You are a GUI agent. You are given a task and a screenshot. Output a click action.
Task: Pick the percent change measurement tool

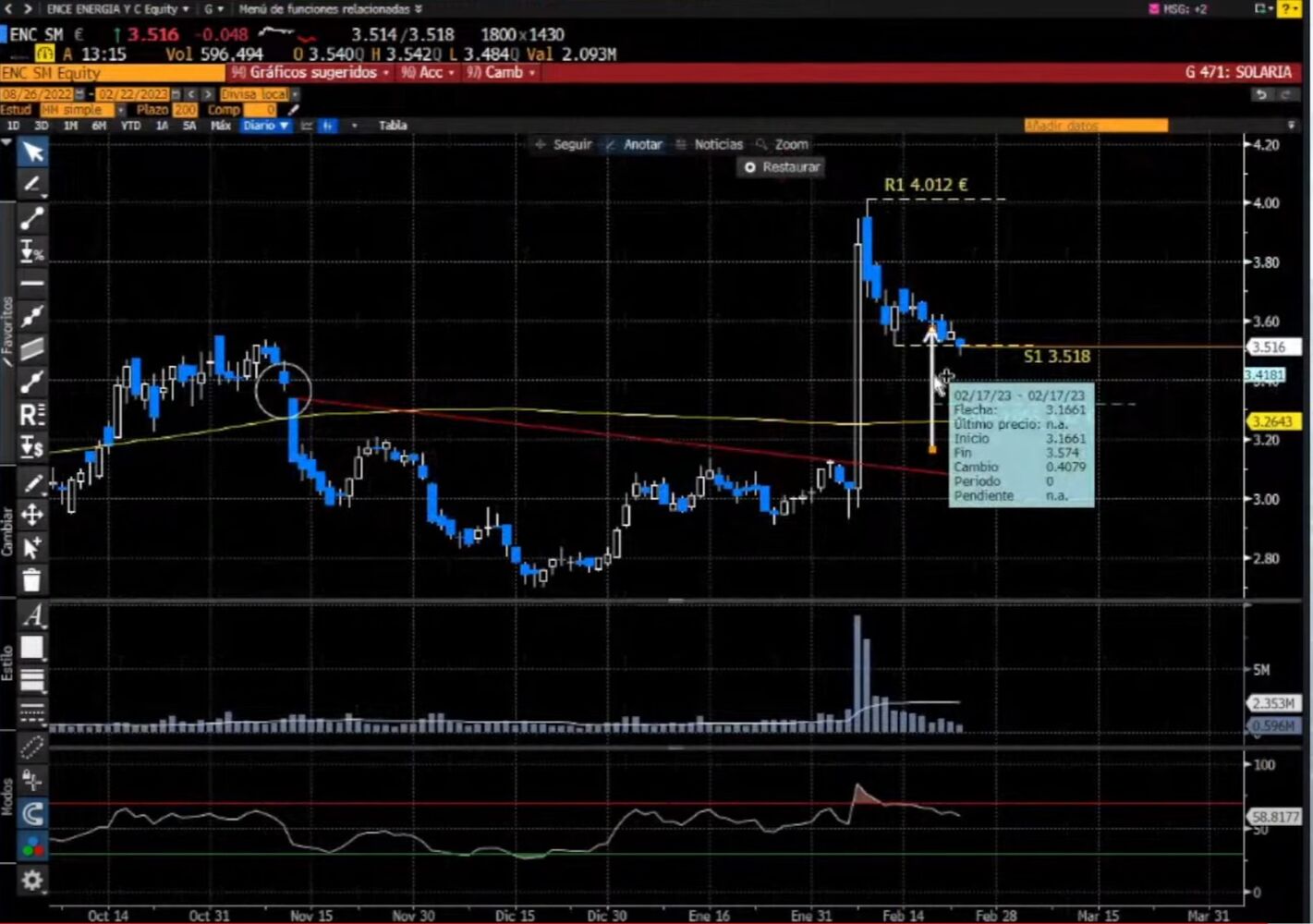coord(32,250)
